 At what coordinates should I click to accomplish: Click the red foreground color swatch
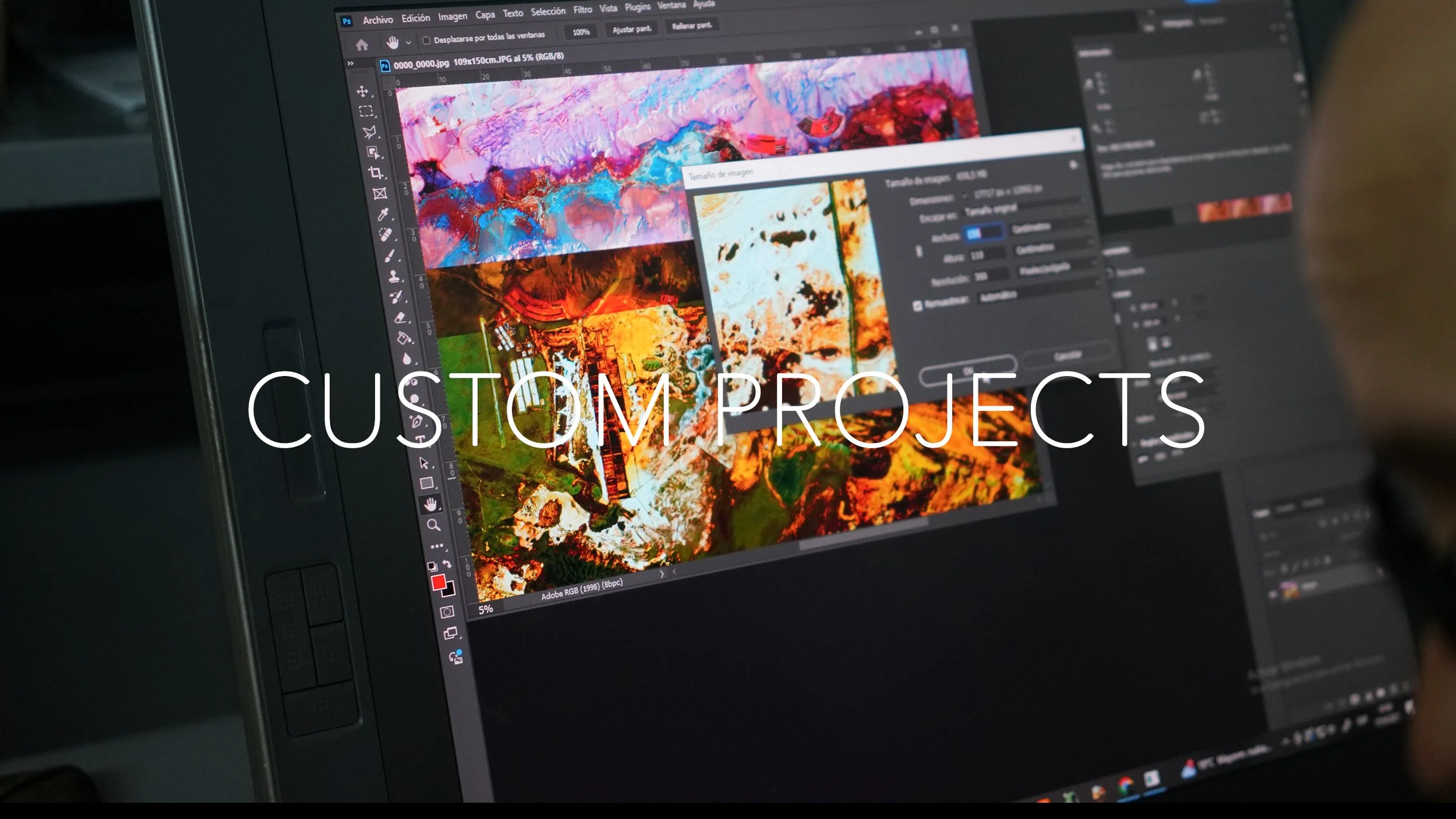pos(439,582)
